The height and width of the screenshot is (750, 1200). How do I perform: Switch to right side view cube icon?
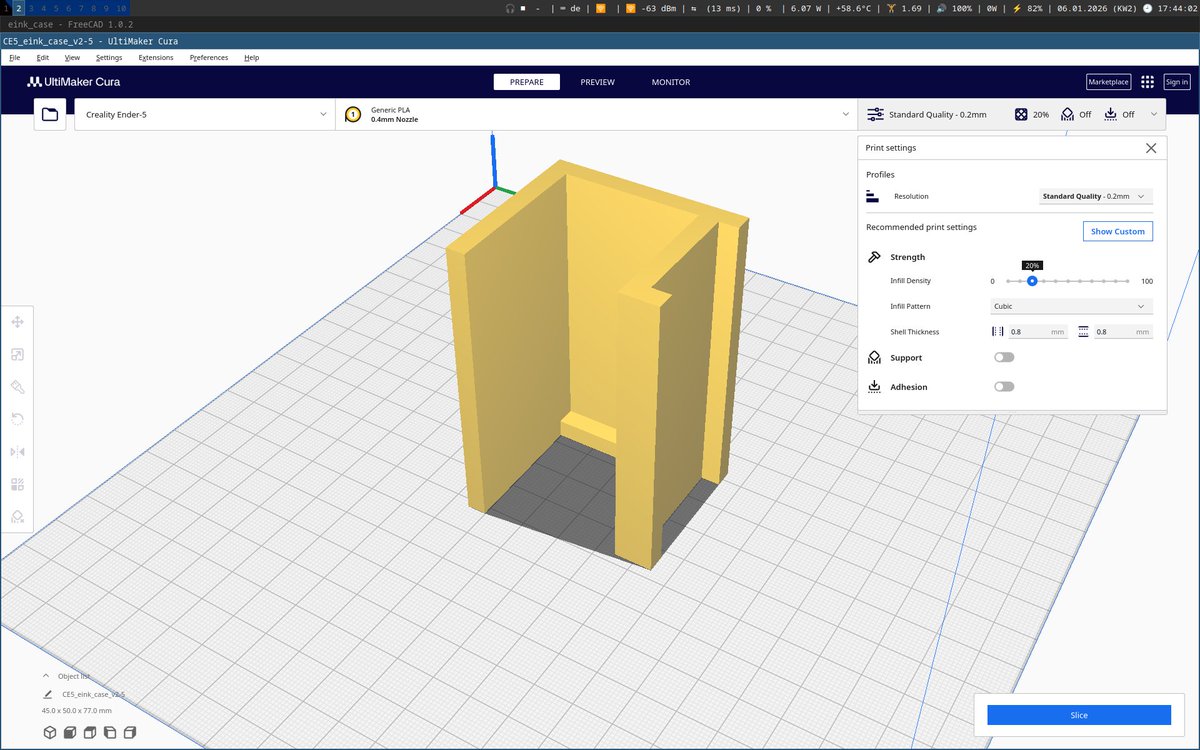click(128, 733)
